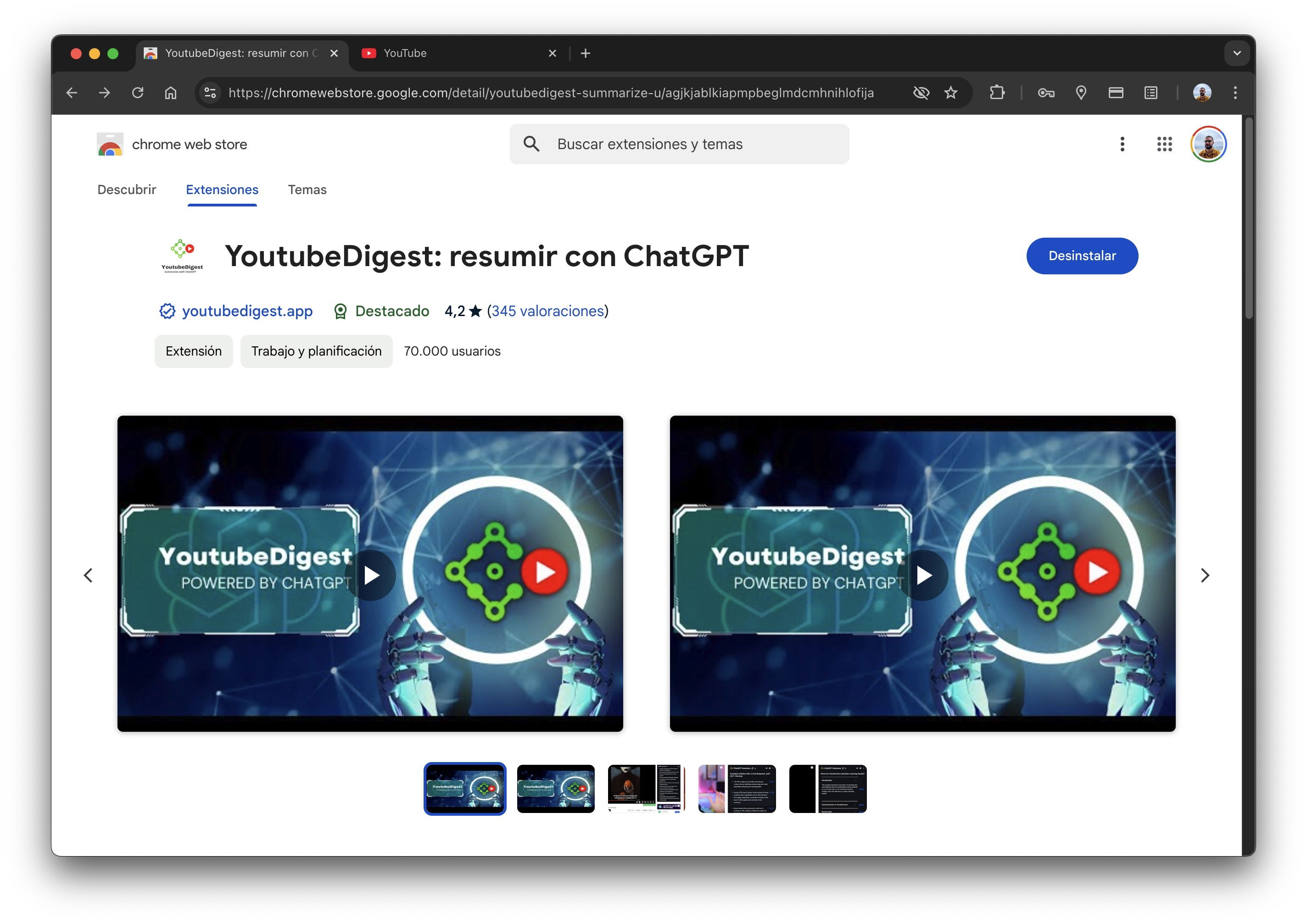Click the Desinstalar button
The width and height of the screenshot is (1307, 924).
[x=1082, y=256]
